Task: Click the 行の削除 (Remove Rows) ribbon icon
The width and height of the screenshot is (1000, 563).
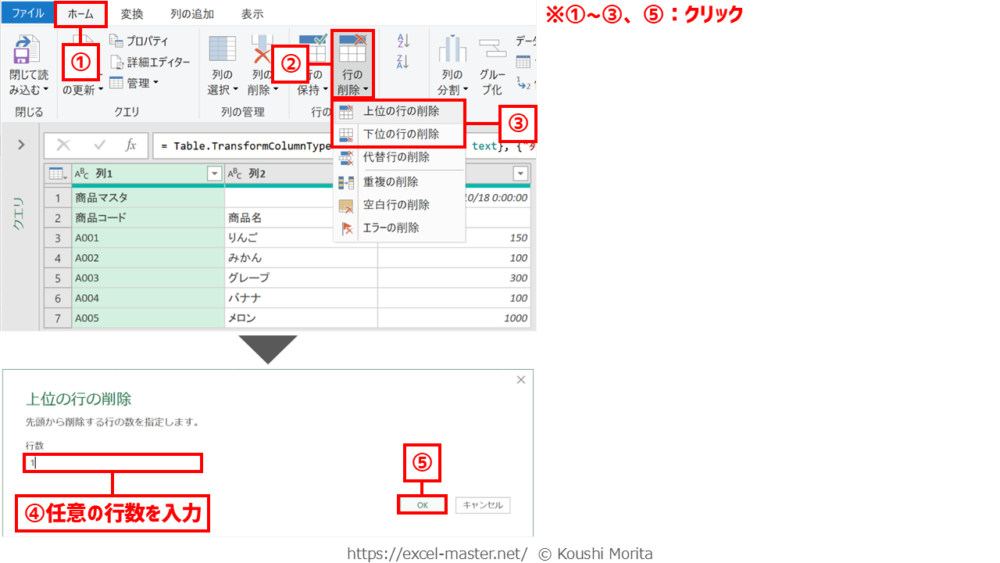Action: [352, 50]
